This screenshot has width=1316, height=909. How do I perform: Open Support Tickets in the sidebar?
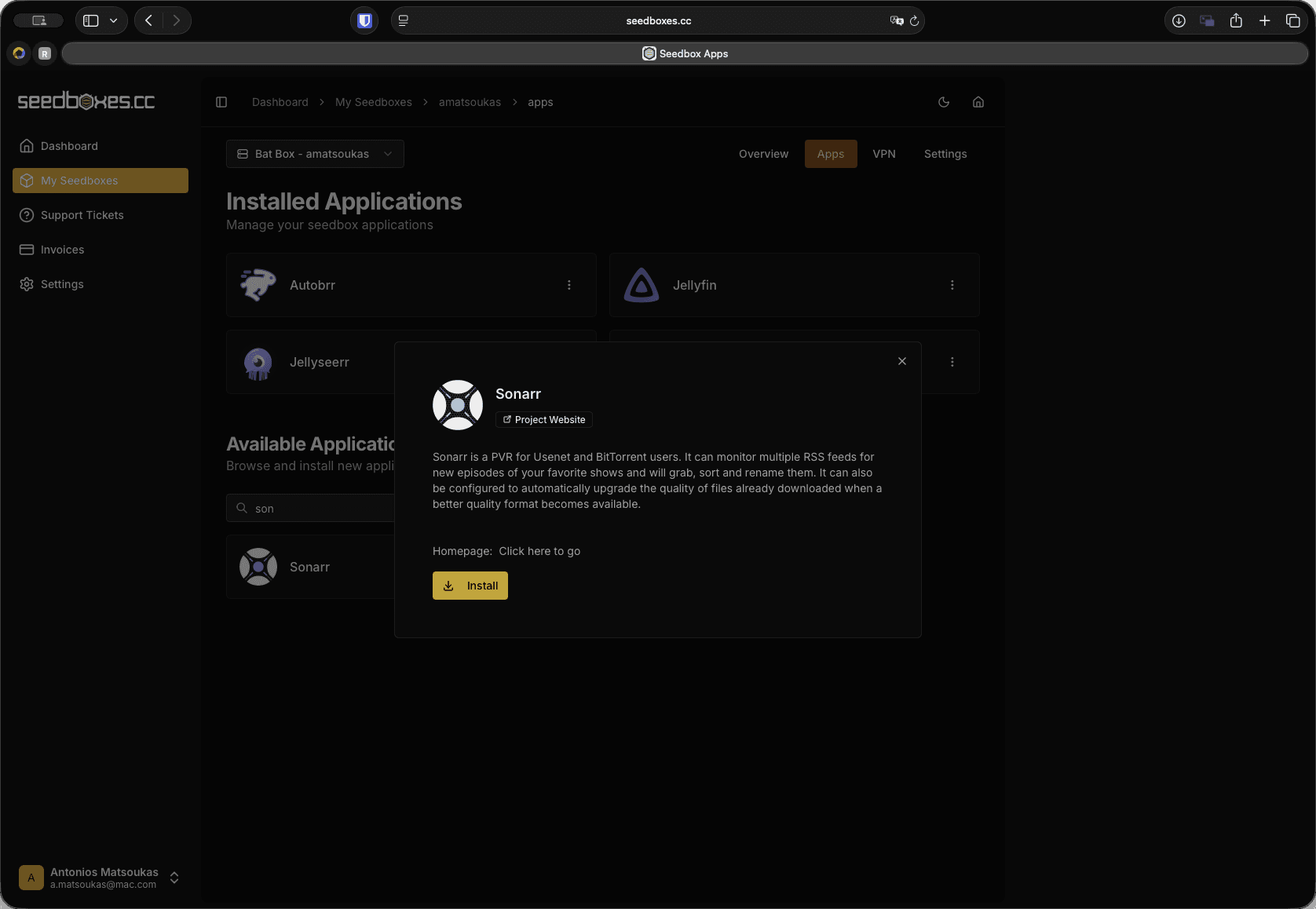(101, 215)
